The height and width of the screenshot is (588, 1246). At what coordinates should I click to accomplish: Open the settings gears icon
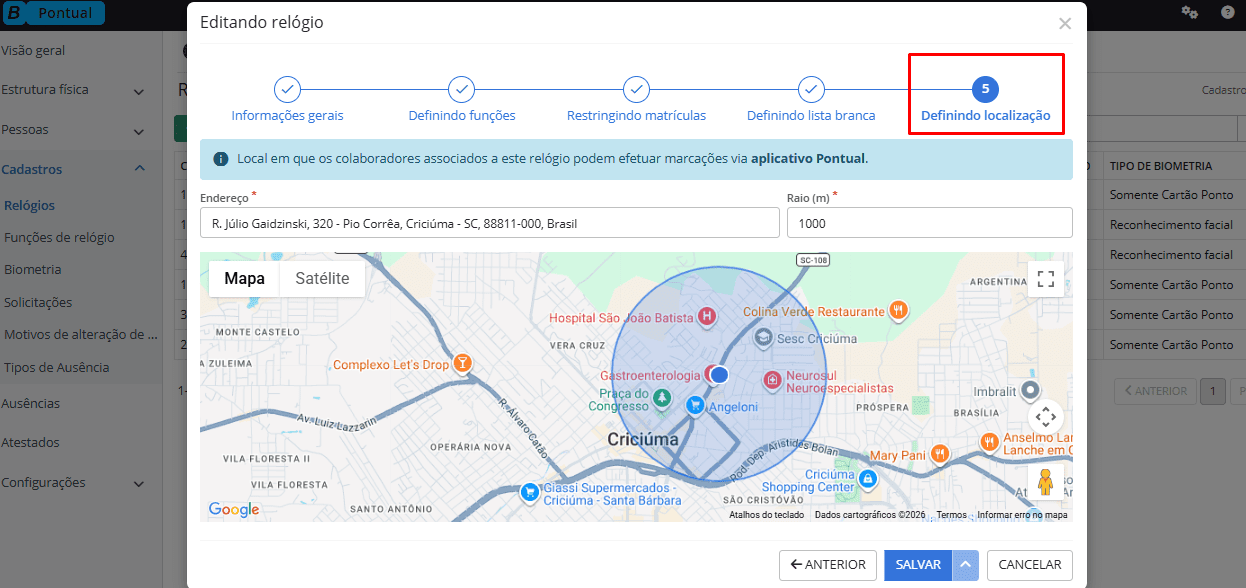(x=1189, y=12)
